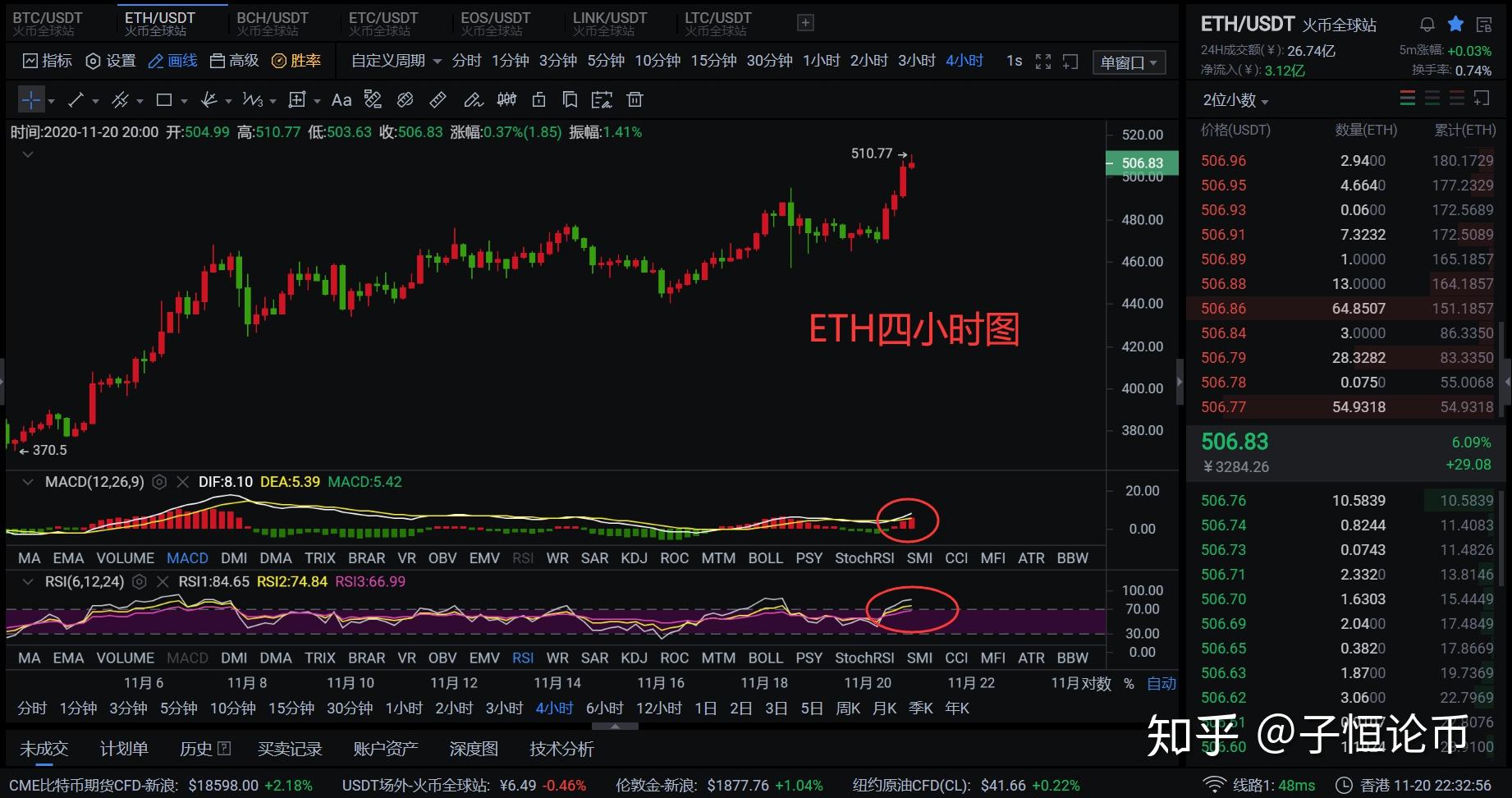Collapse the MACD panel chevron
Screen dimensions: 1512x798
click(x=28, y=482)
